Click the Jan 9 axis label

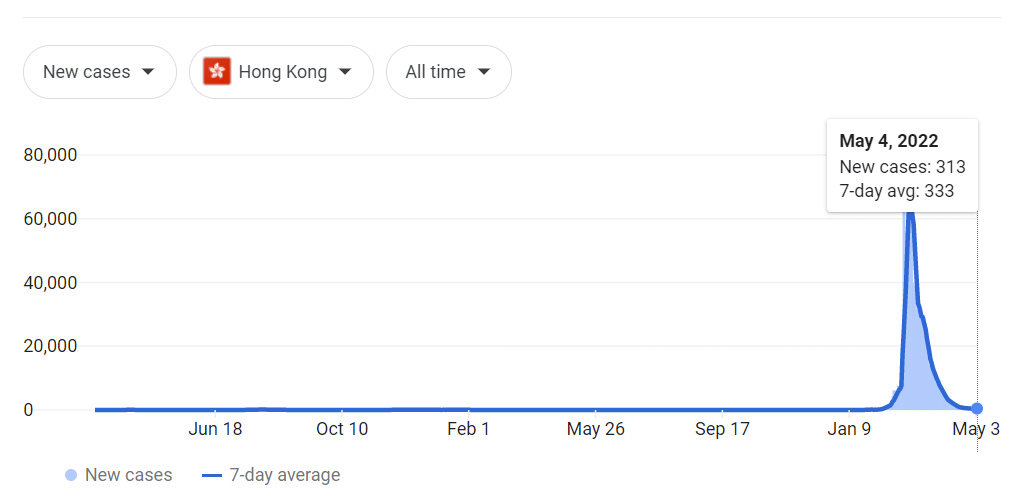[x=848, y=429]
